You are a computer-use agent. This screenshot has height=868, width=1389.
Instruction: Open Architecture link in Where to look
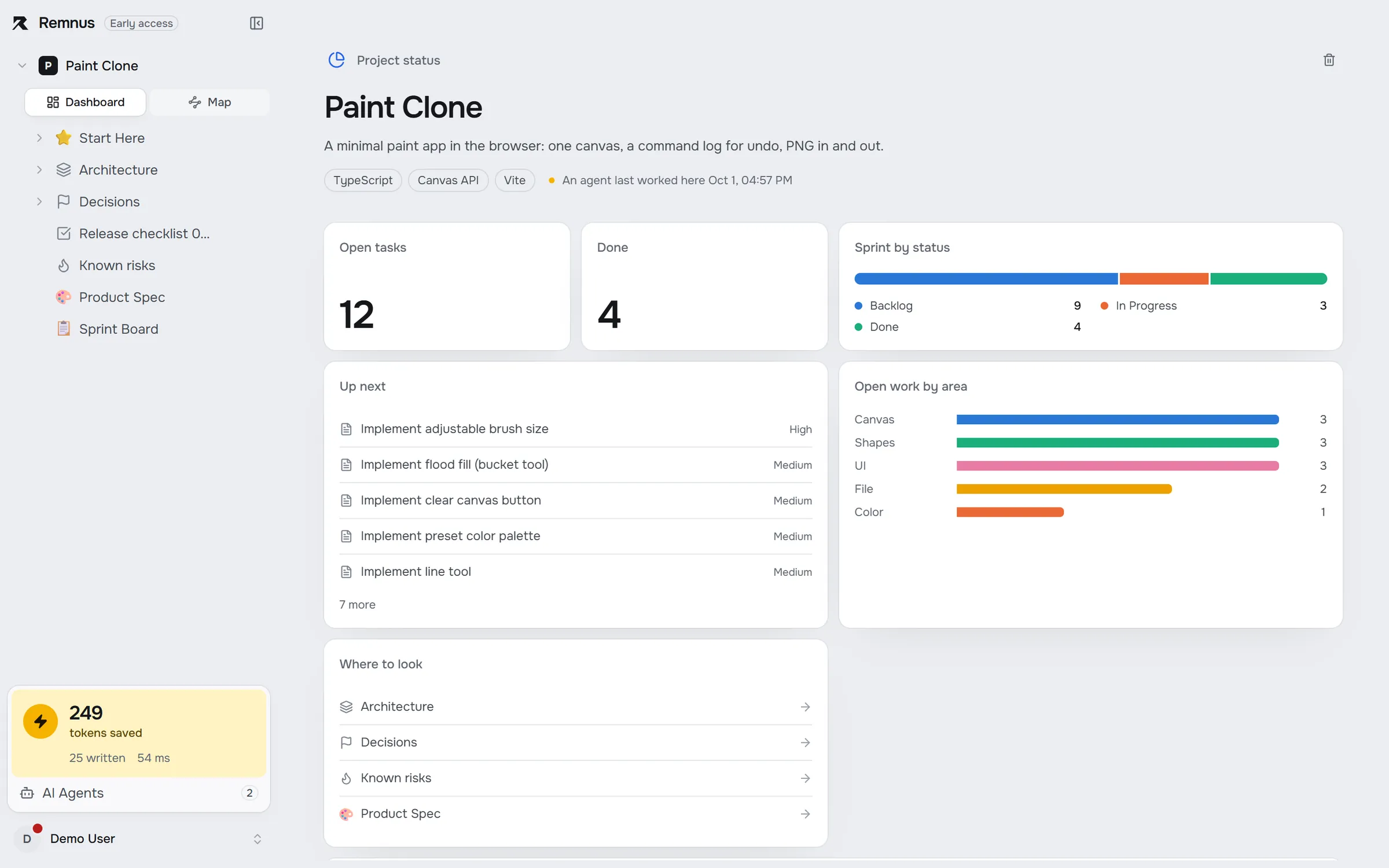[575, 707]
